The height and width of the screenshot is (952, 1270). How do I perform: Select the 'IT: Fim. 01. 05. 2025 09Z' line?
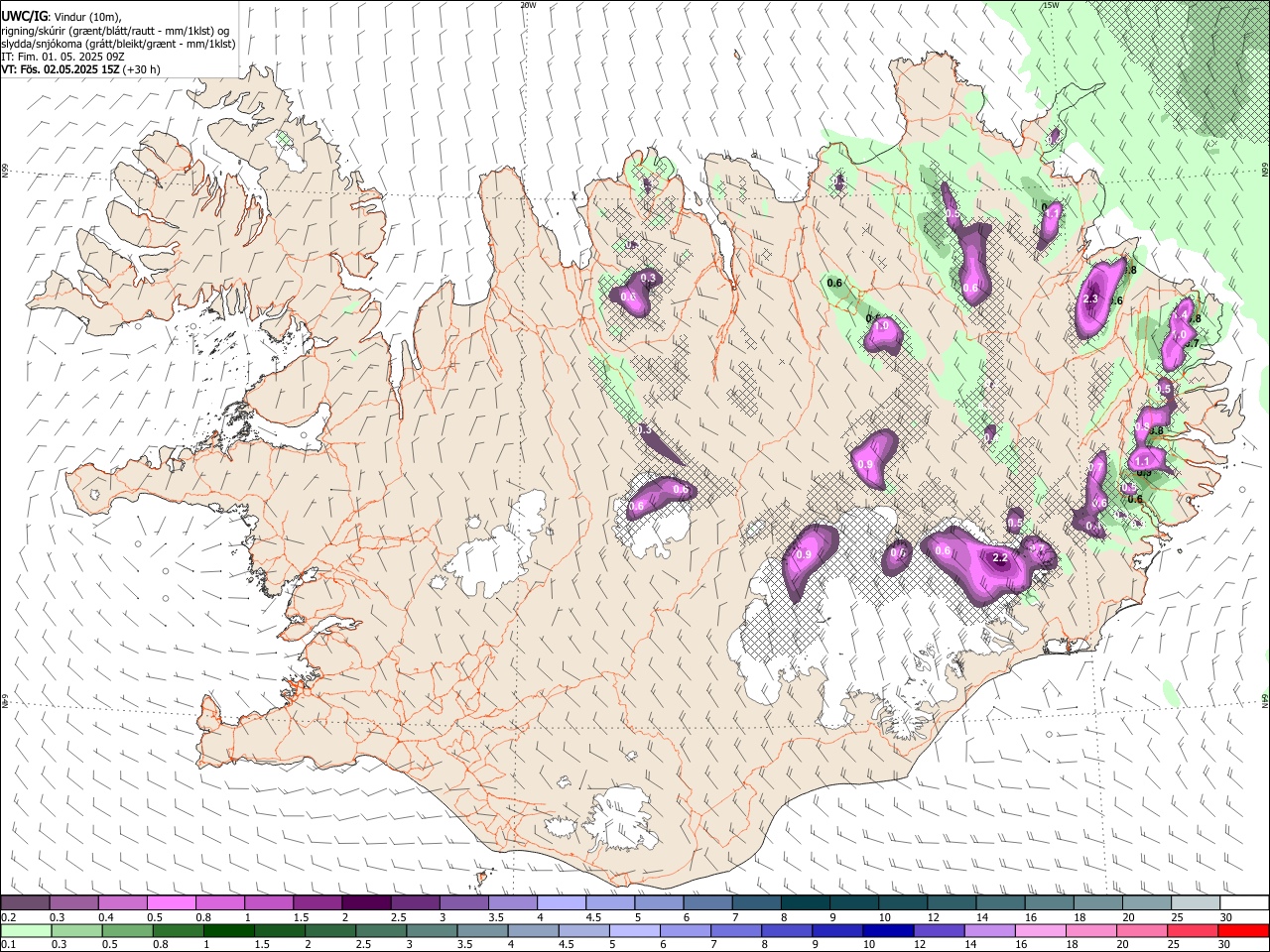point(63,57)
